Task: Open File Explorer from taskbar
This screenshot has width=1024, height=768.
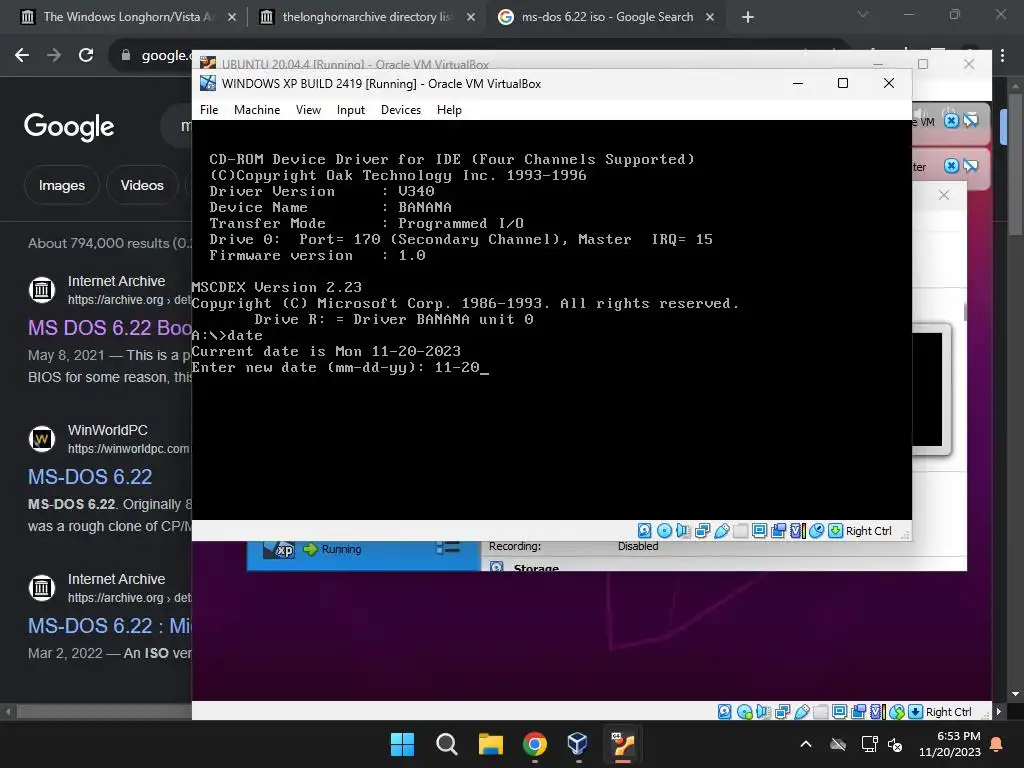Action: [490, 744]
